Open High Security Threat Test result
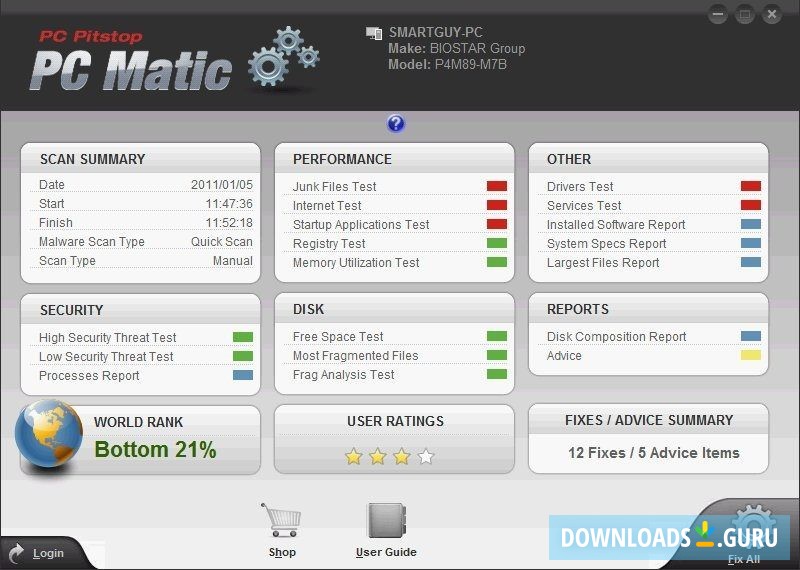 pyautogui.click(x=108, y=338)
